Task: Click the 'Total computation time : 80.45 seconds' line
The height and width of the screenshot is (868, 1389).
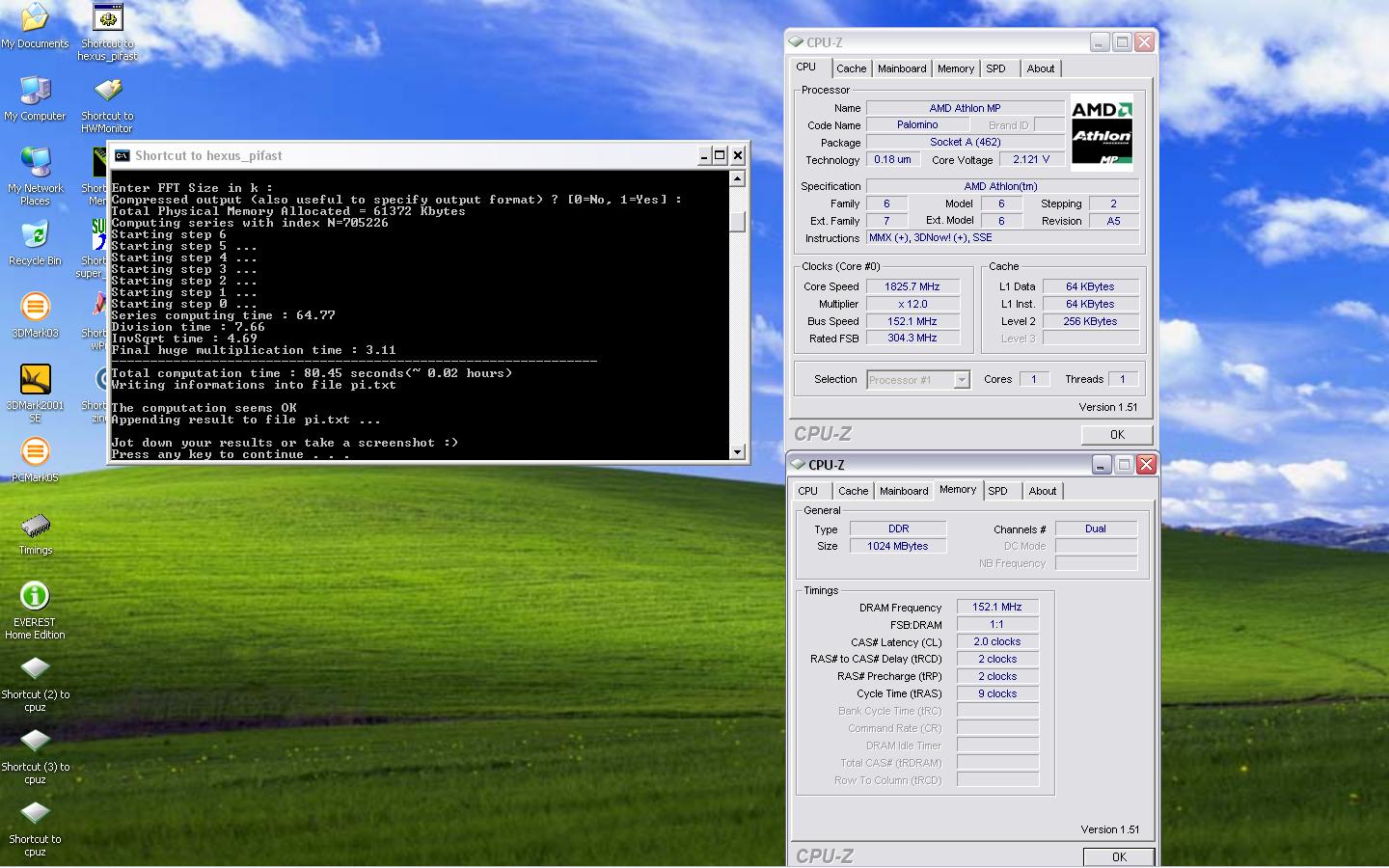Action: [x=312, y=373]
